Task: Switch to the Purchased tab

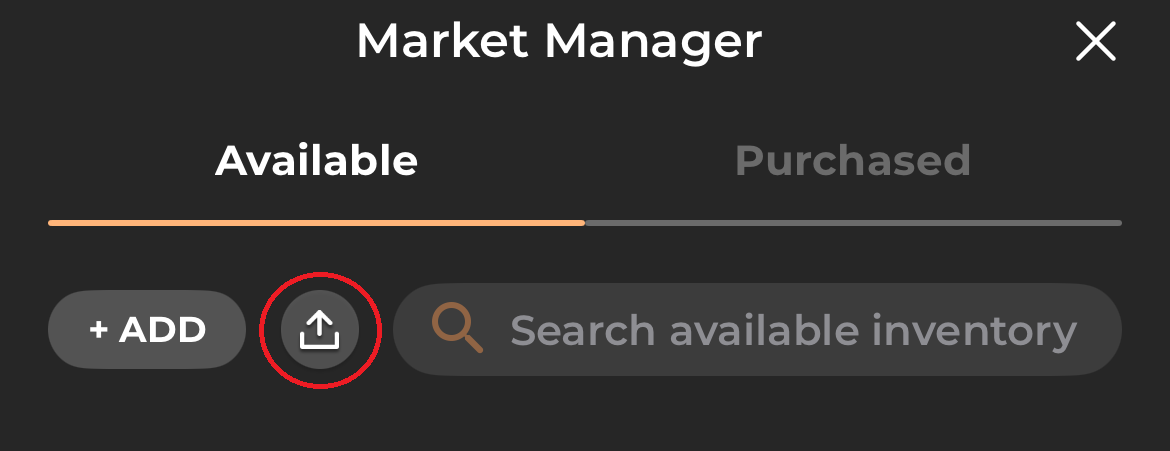Action: (853, 161)
